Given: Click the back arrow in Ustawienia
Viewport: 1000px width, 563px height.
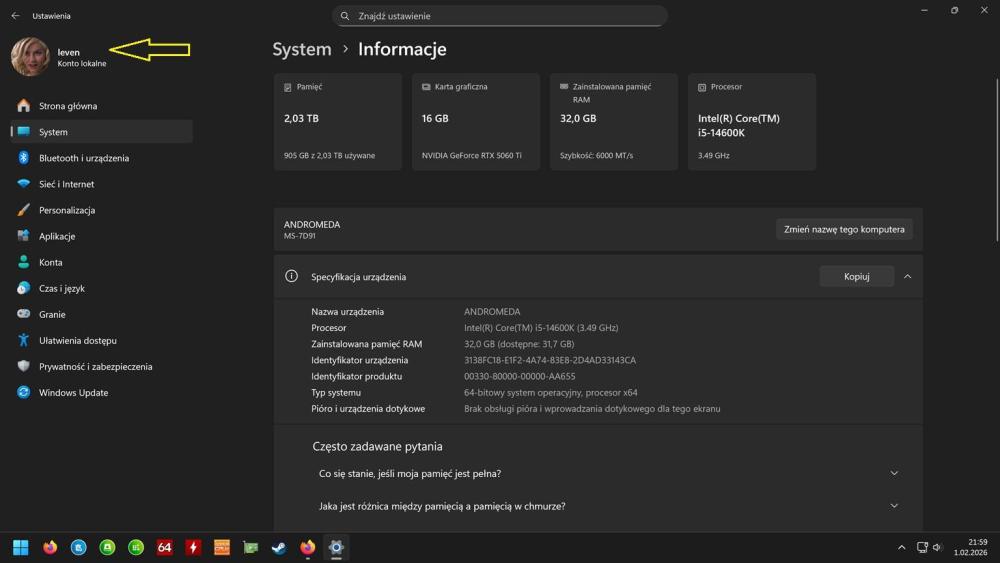Looking at the screenshot, I should [x=15, y=16].
